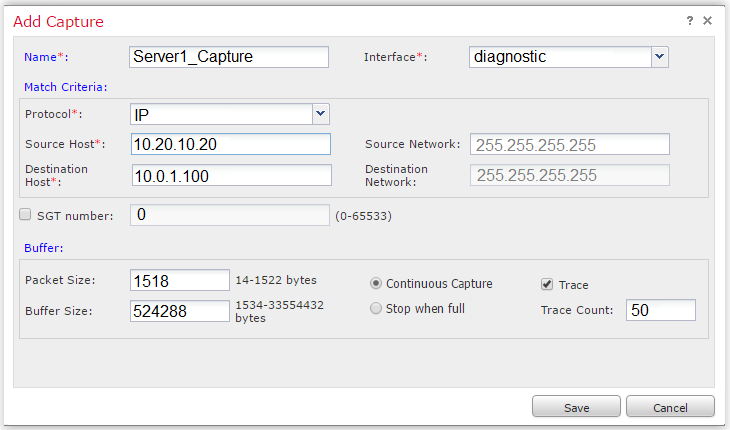Click the Source Network label
The image size is (730, 430).
(x=412, y=144)
